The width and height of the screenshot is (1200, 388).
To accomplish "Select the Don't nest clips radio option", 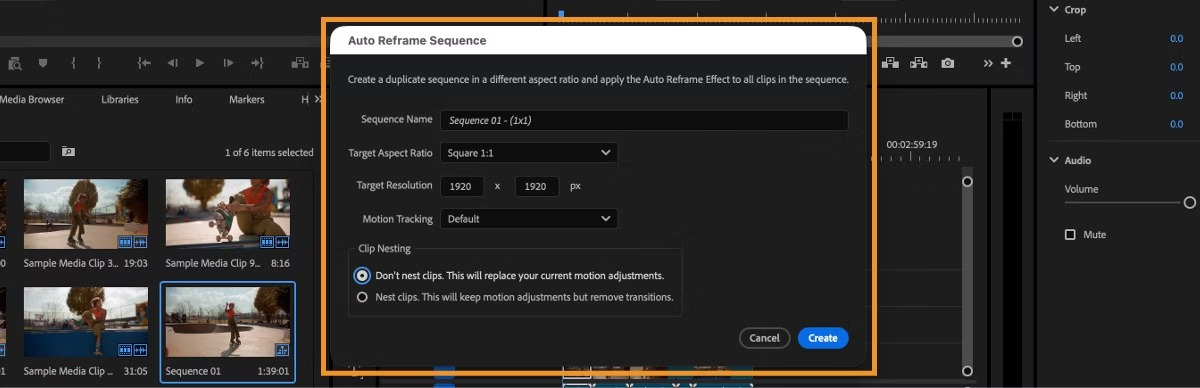I will (362, 275).
